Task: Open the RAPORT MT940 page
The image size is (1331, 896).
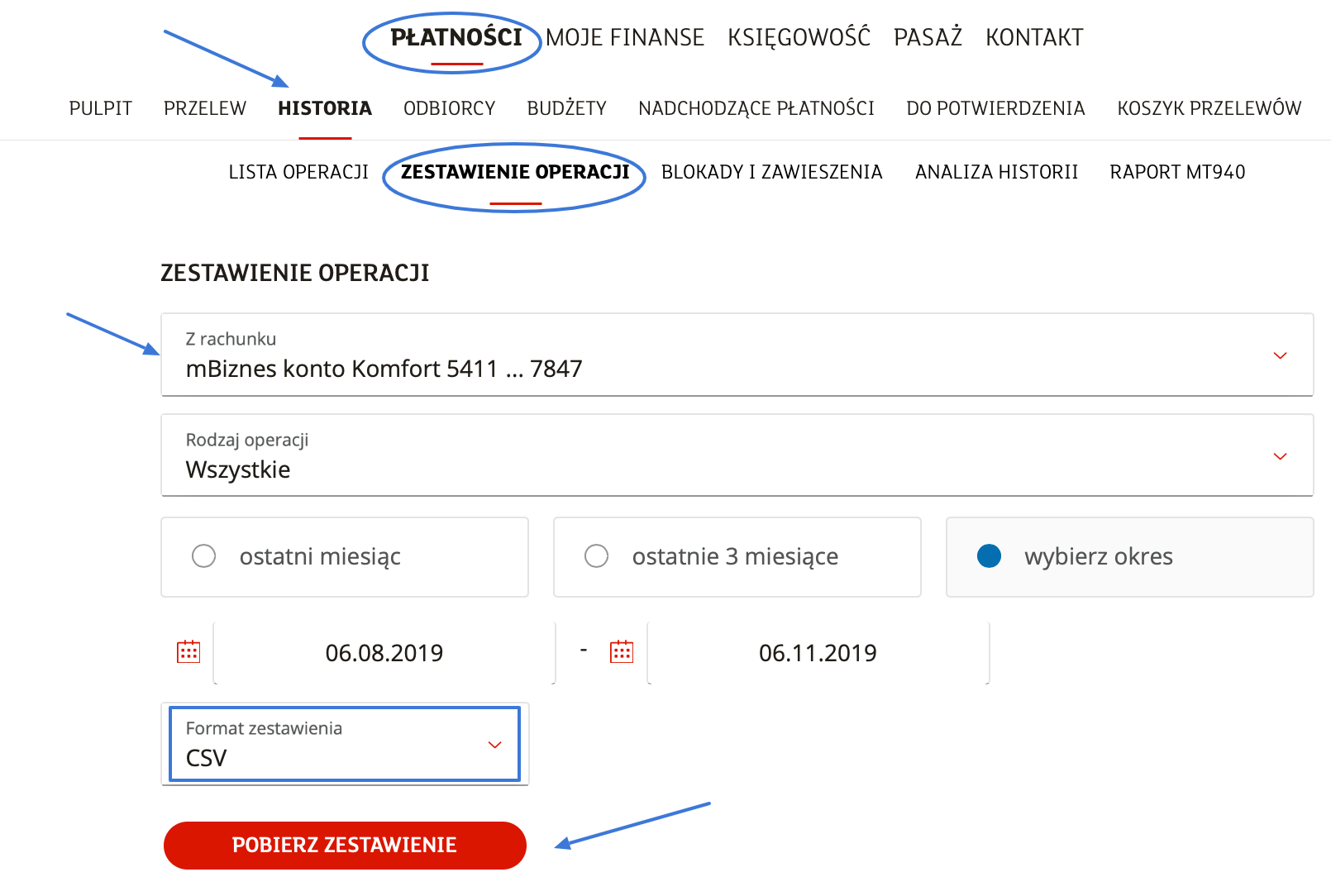Action: (x=1177, y=172)
